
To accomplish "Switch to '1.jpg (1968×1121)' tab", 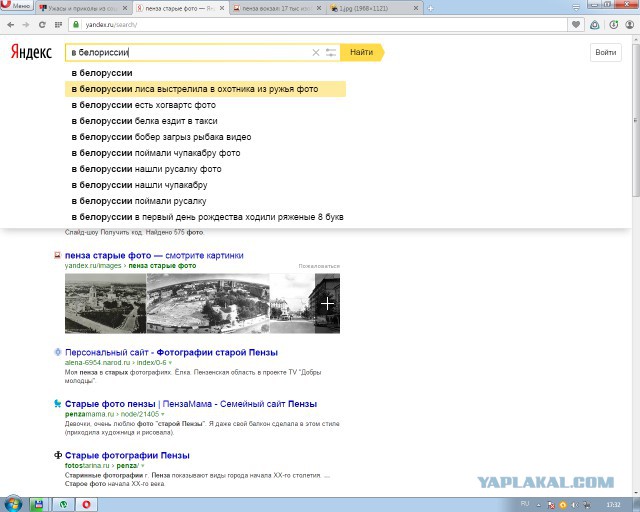I will point(374,8).
